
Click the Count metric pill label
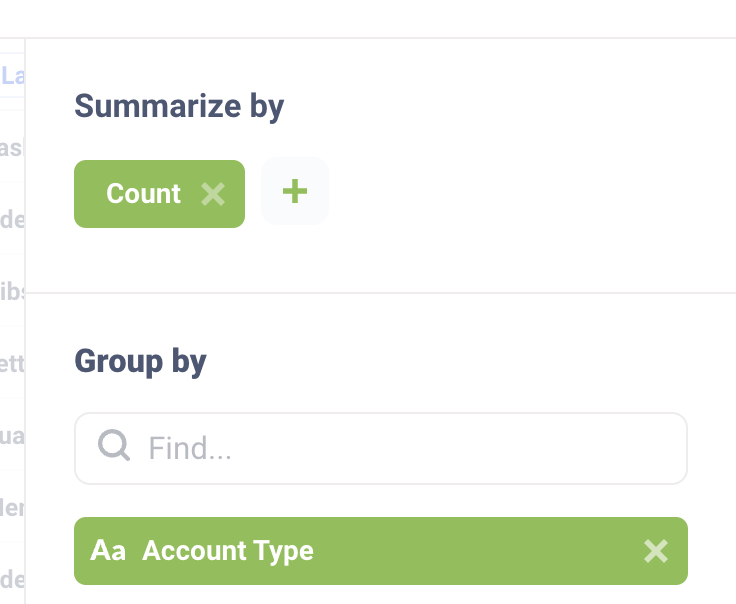coord(143,193)
